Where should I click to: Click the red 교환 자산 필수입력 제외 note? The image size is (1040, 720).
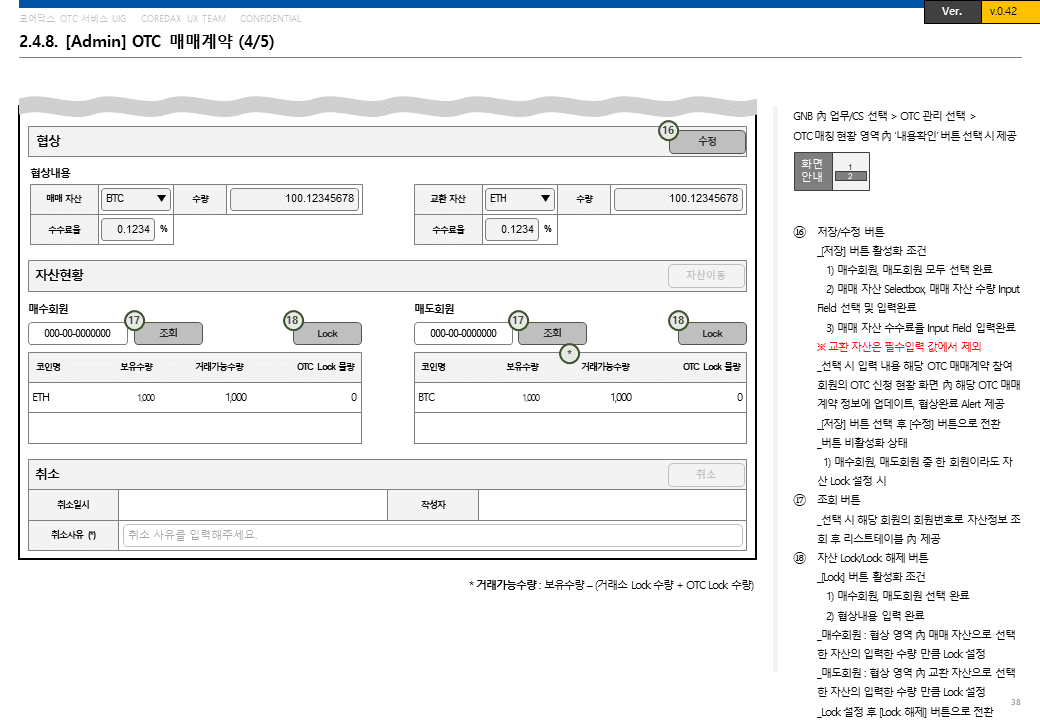[899, 347]
